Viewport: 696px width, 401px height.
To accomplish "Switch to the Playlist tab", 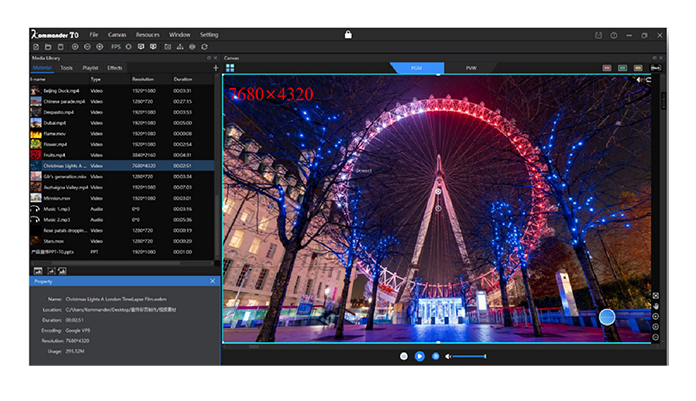I will [x=91, y=68].
